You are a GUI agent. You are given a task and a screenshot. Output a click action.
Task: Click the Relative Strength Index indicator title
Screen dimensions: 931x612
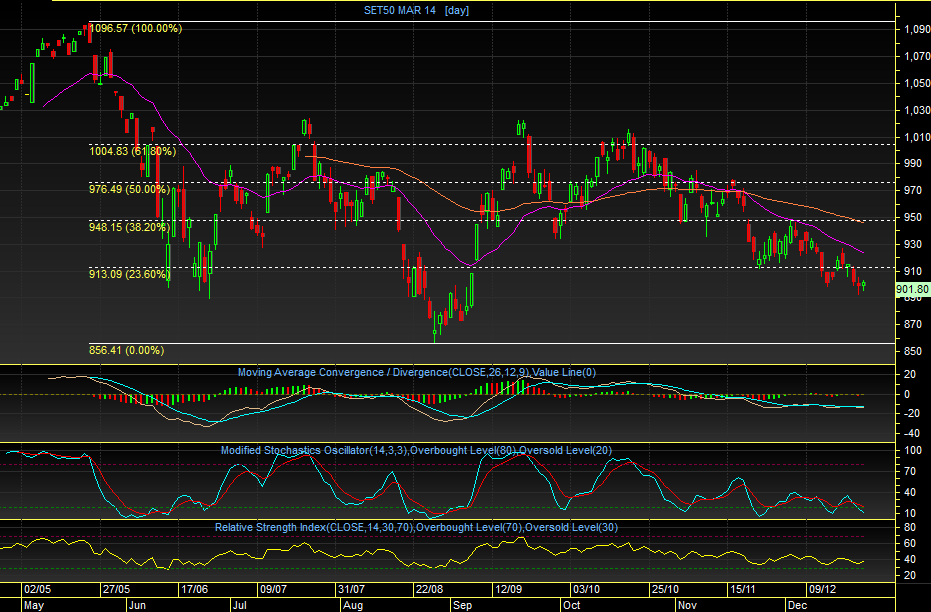[416, 527]
